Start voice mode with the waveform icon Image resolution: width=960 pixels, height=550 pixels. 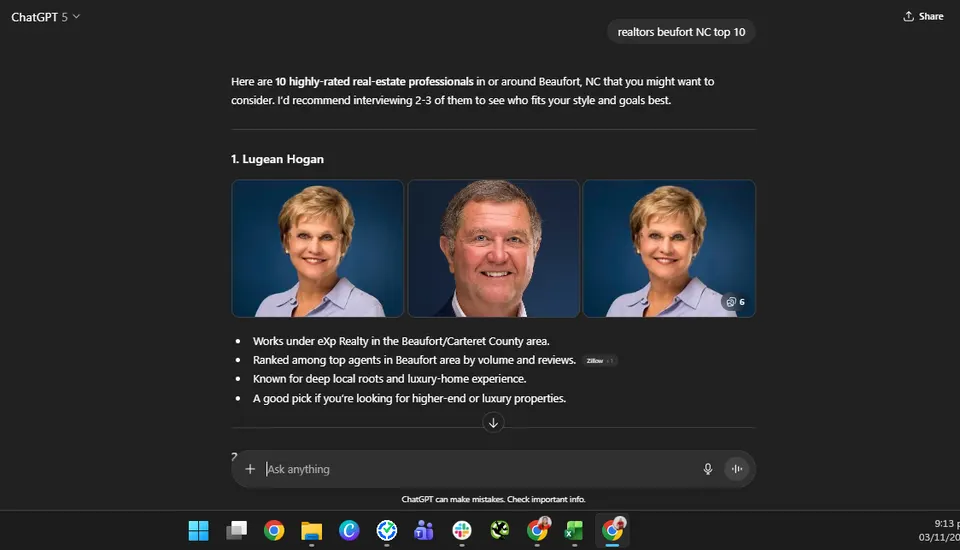[x=737, y=469]
